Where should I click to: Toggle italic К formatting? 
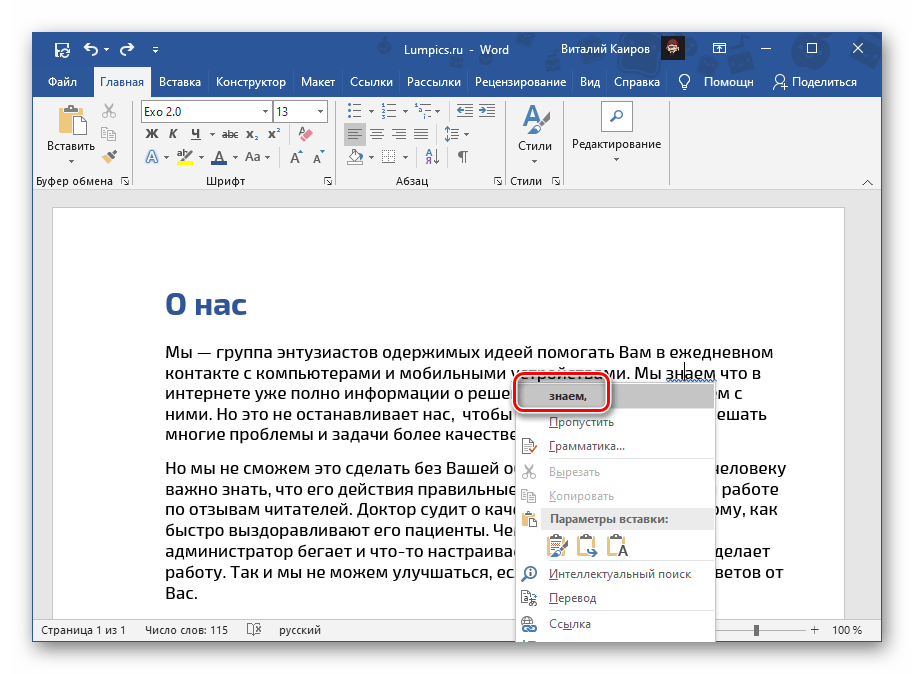coord(173,134)
